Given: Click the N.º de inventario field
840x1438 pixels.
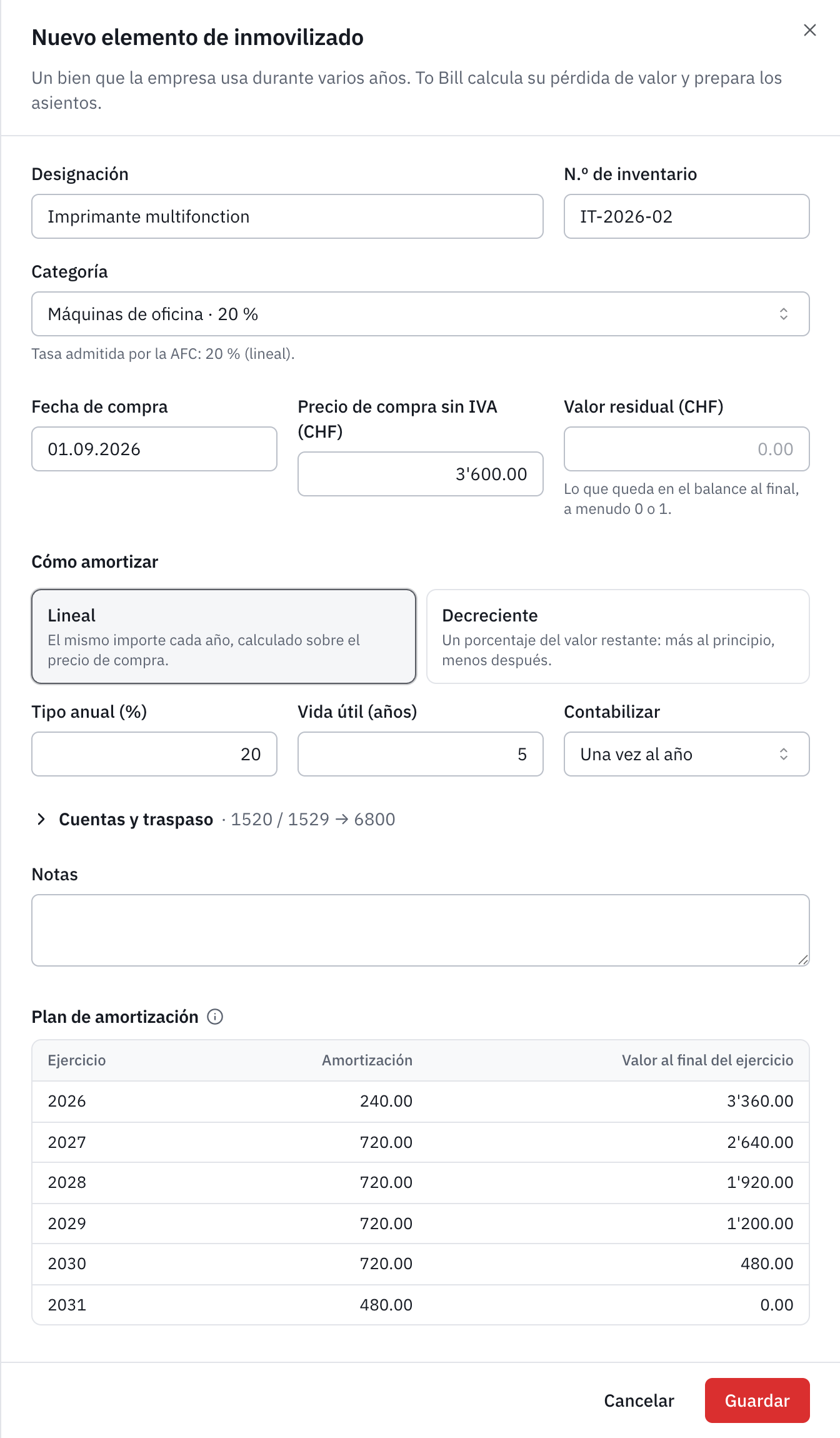Looking at the screenshot, I should 687,216.
